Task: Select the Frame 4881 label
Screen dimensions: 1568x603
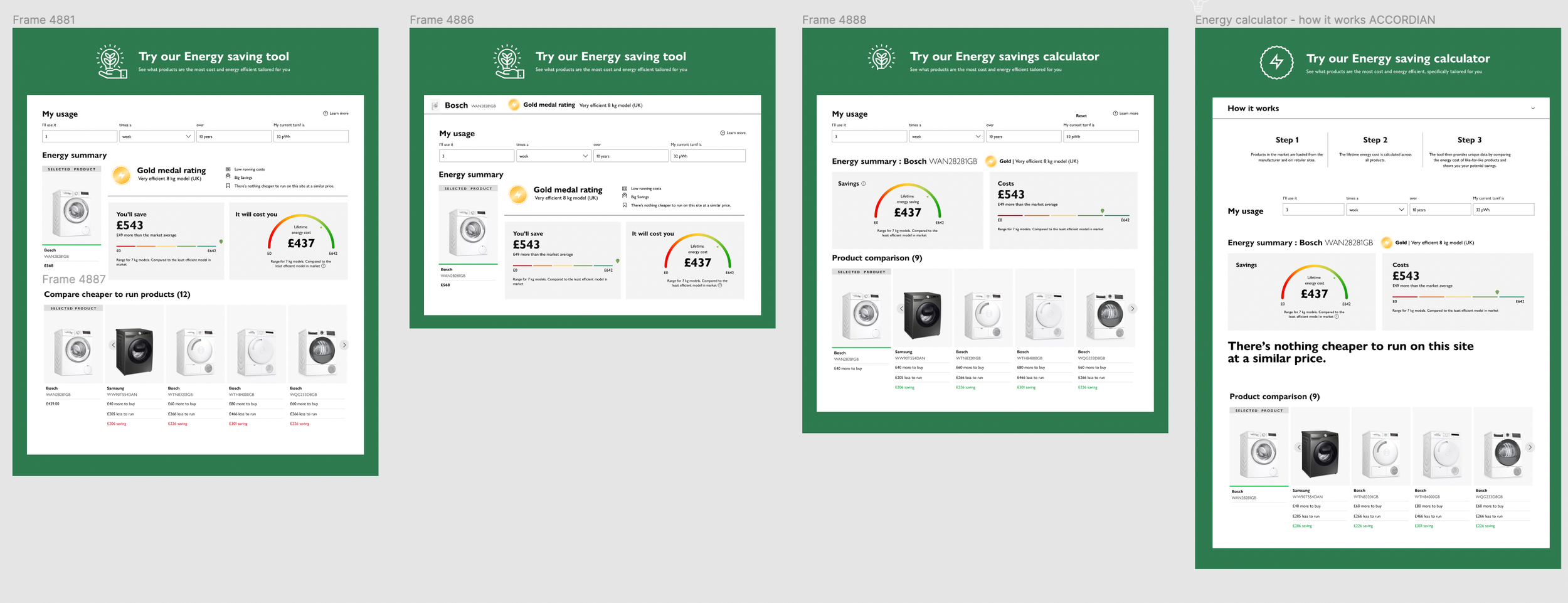Action: pyautogui.click(x=44, y=20)
